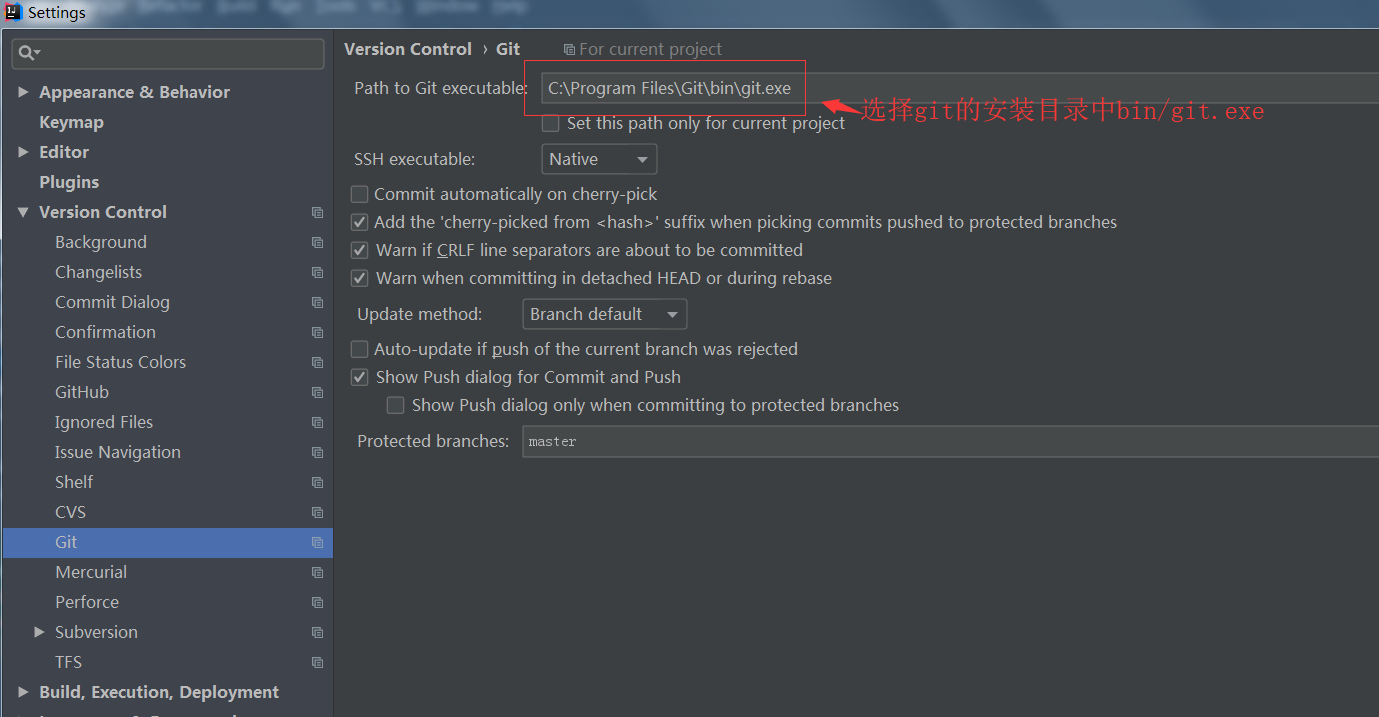Check Set this path only for current project
The height and width of the screenshot is (717, 1379).
(550, 123)
